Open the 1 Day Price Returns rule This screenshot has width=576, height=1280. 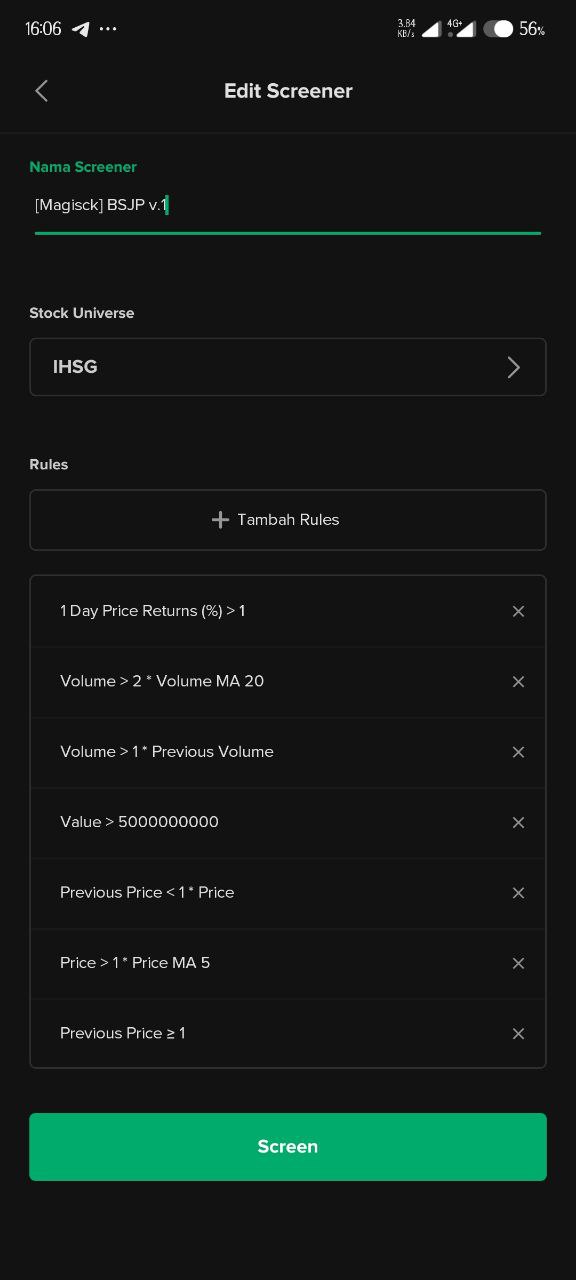pyautogui.click(x=153, y=611)
